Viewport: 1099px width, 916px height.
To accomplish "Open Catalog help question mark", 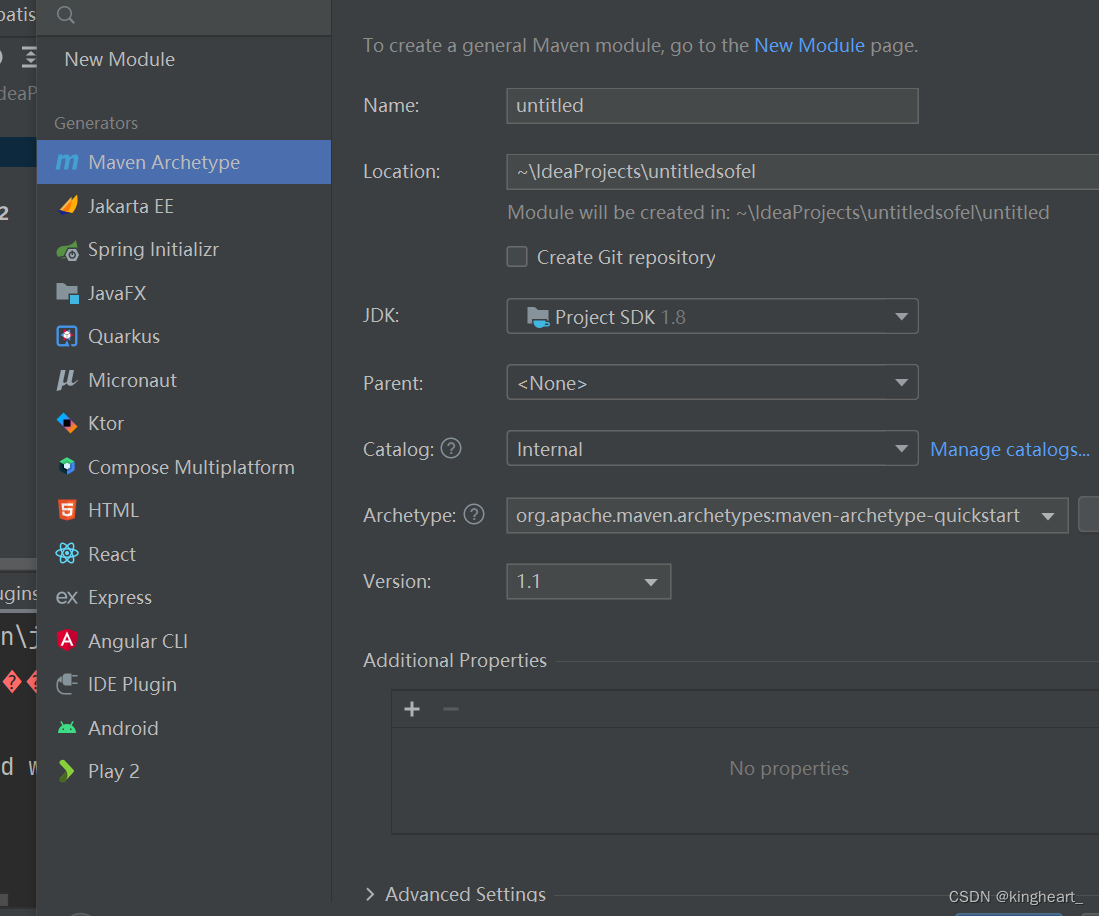I will [451, 448].
